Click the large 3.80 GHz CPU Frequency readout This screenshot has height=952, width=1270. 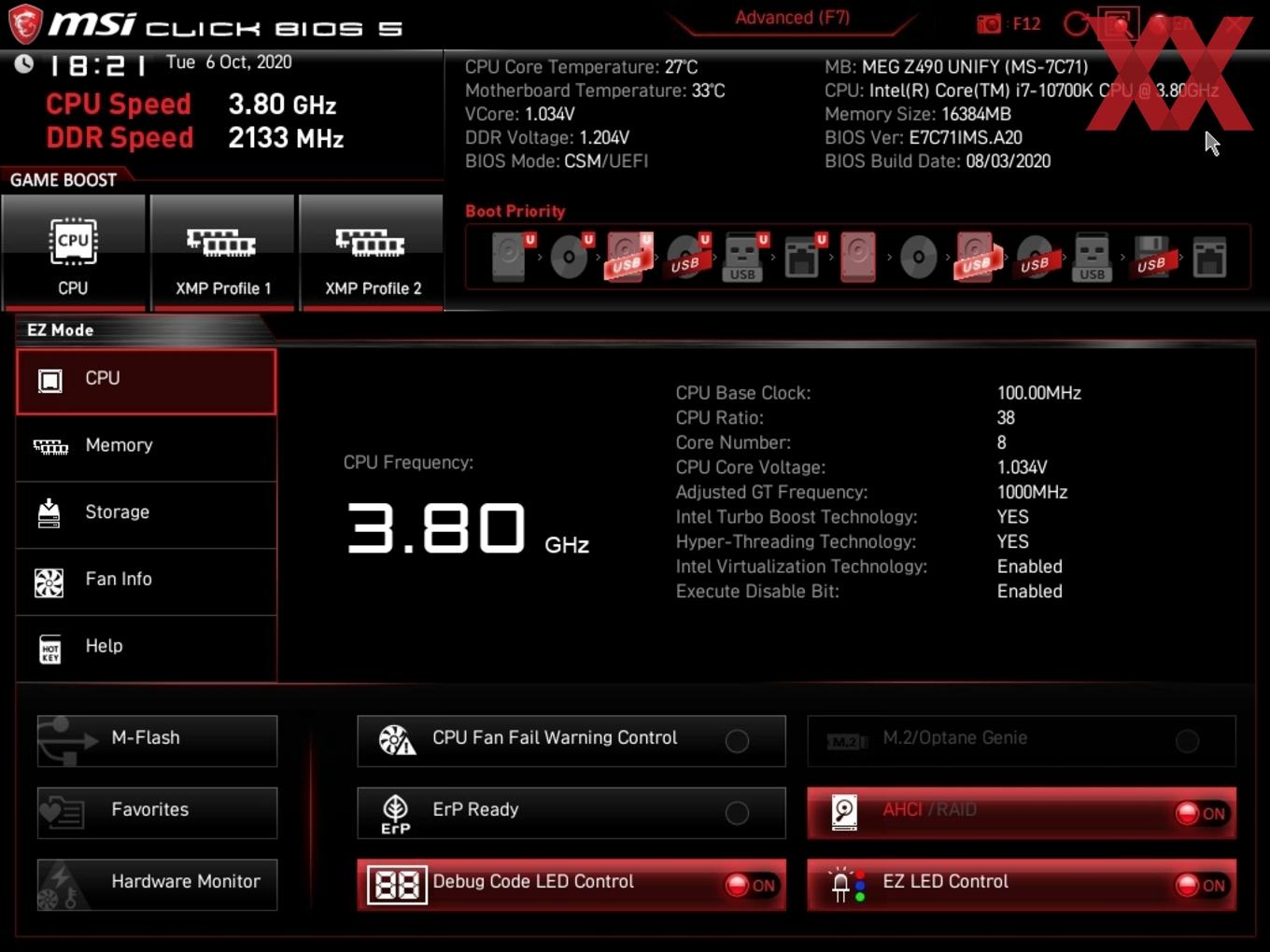(x=468, y=528)
